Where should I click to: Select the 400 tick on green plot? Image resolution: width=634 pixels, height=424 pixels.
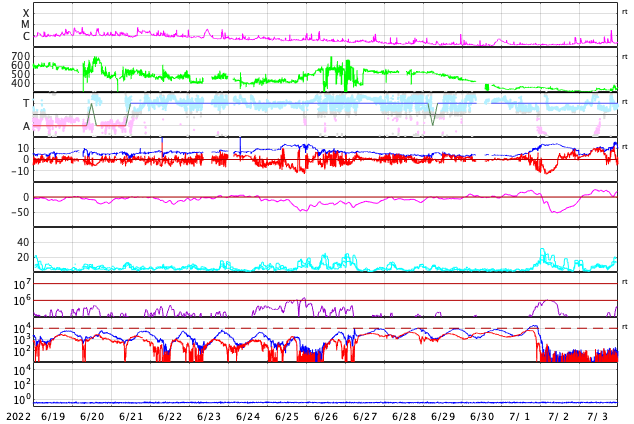tap(21, 83)
